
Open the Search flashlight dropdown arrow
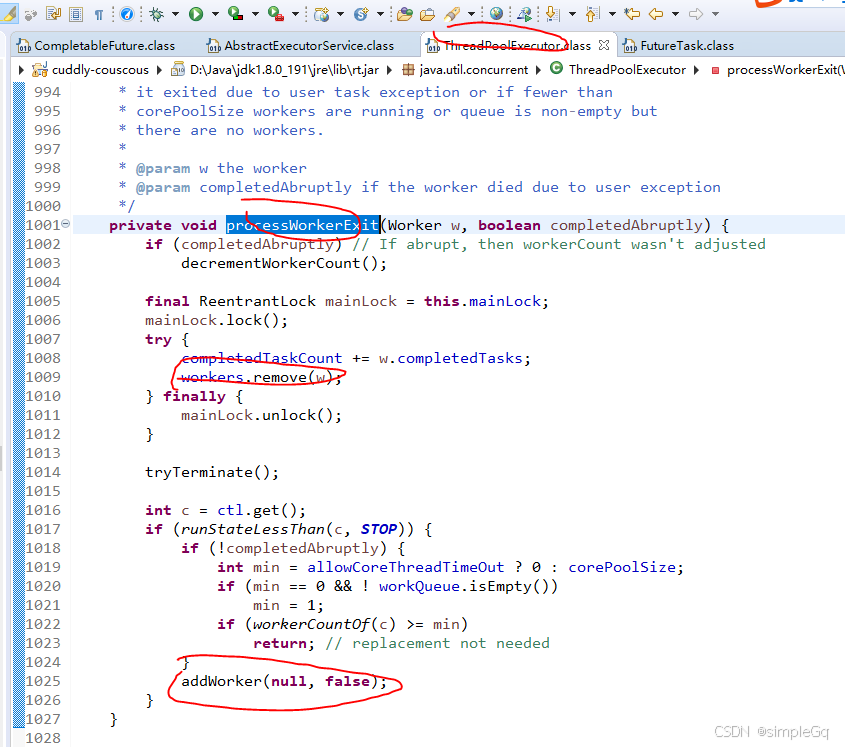point(471,14)
